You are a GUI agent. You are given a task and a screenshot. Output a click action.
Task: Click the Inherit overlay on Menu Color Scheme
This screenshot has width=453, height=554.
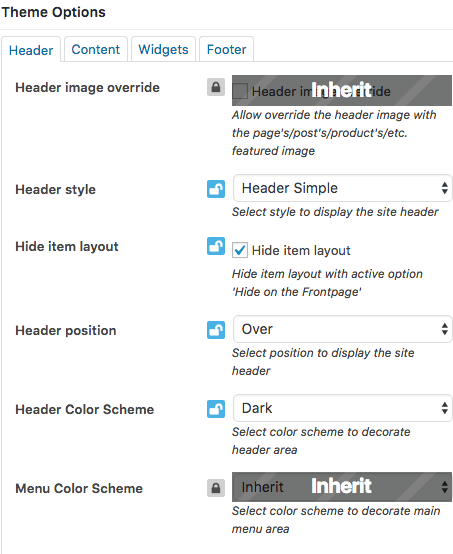coord(341,486)
